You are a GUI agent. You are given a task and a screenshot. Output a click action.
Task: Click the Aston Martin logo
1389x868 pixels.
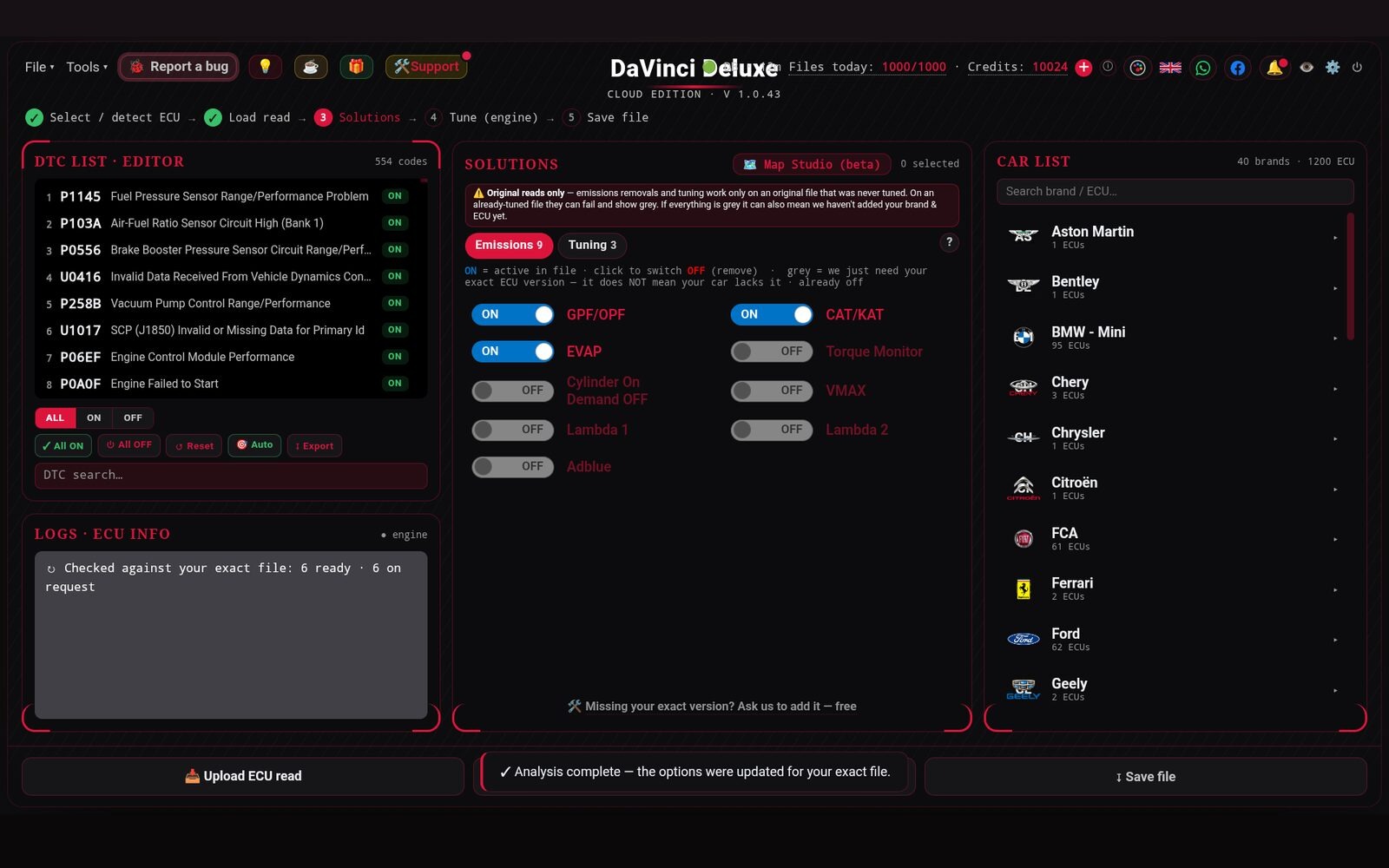click(x=1024, y=236)
